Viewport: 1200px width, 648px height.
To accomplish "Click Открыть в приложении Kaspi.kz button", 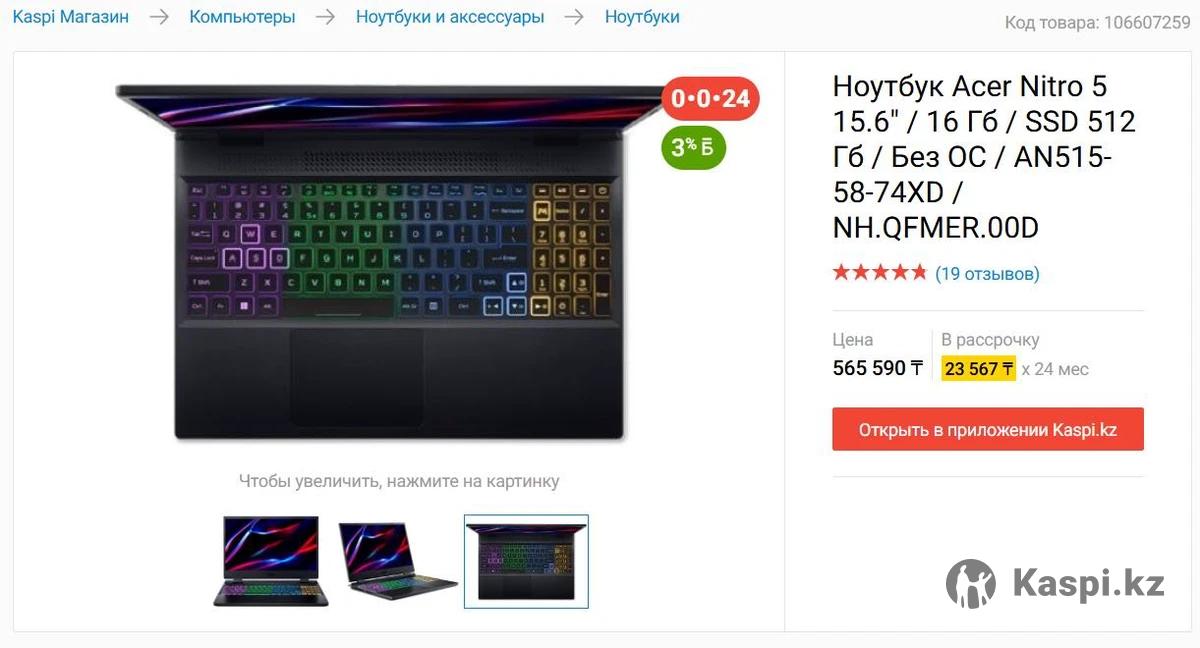I will click(x=988, y=429).
